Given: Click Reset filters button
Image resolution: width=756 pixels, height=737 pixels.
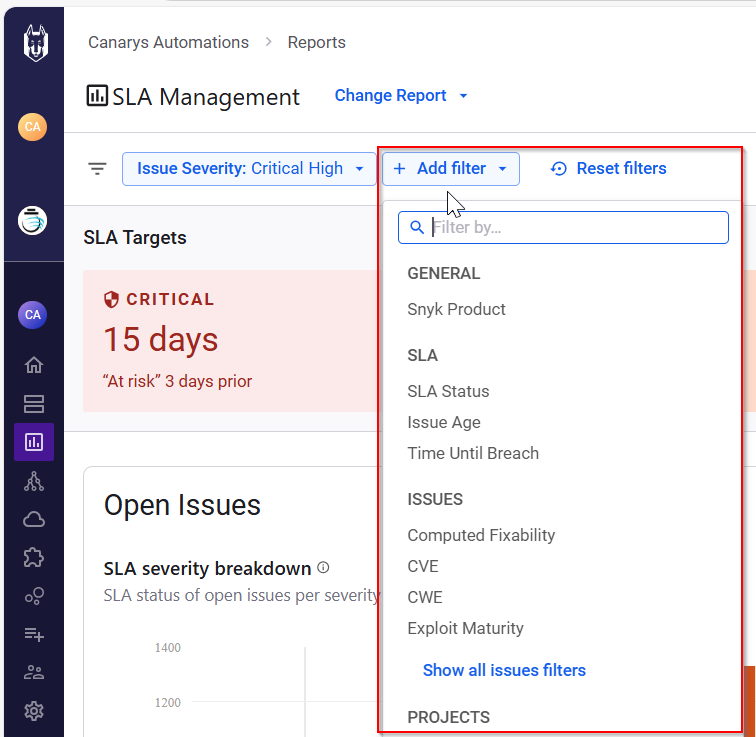Looking at the screenshot, I should point(608,169).
